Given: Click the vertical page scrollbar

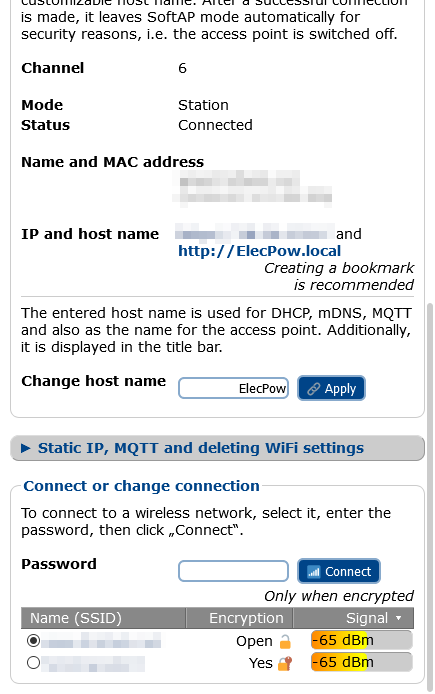Looking at the screenshot, I should coord(429,496).
